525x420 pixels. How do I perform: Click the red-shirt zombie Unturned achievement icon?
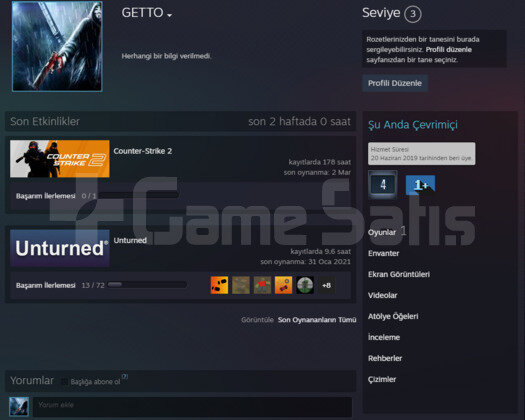262,285
